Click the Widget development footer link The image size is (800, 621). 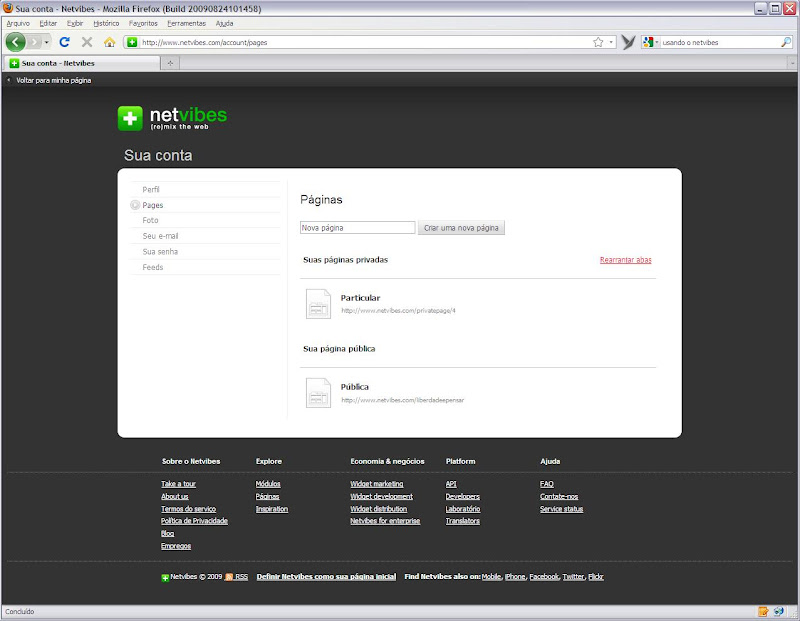[x=381, y=496]
